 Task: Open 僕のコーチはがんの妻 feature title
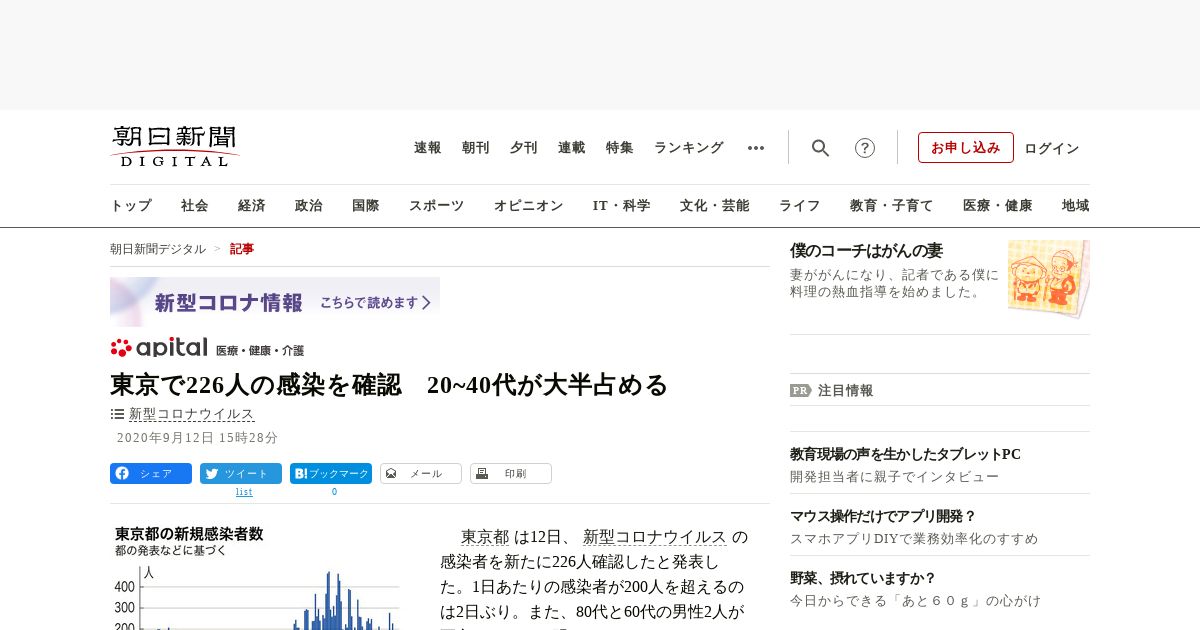[x=866, y=251]
